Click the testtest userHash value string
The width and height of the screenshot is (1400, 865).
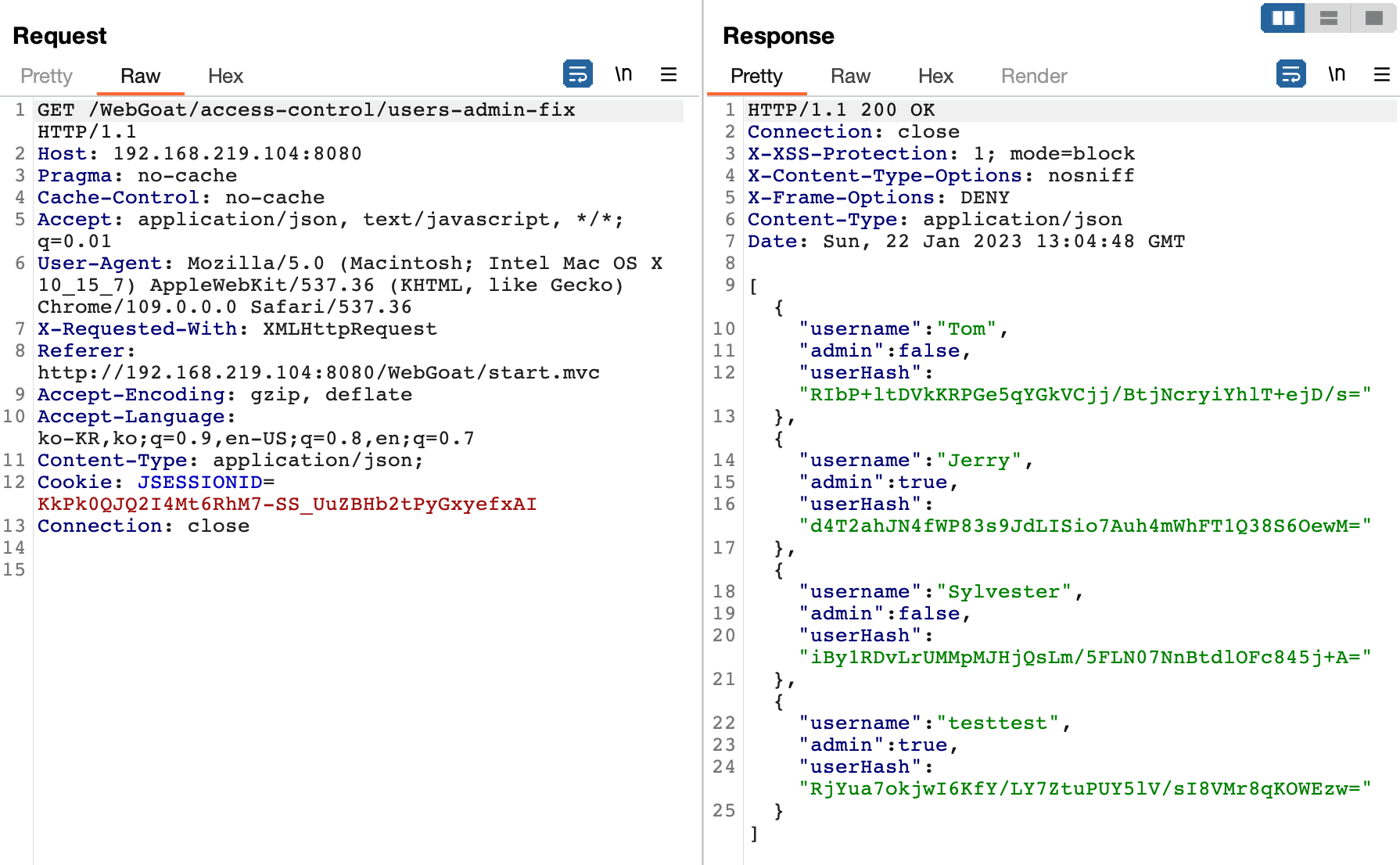click(x=1085, y=789)
